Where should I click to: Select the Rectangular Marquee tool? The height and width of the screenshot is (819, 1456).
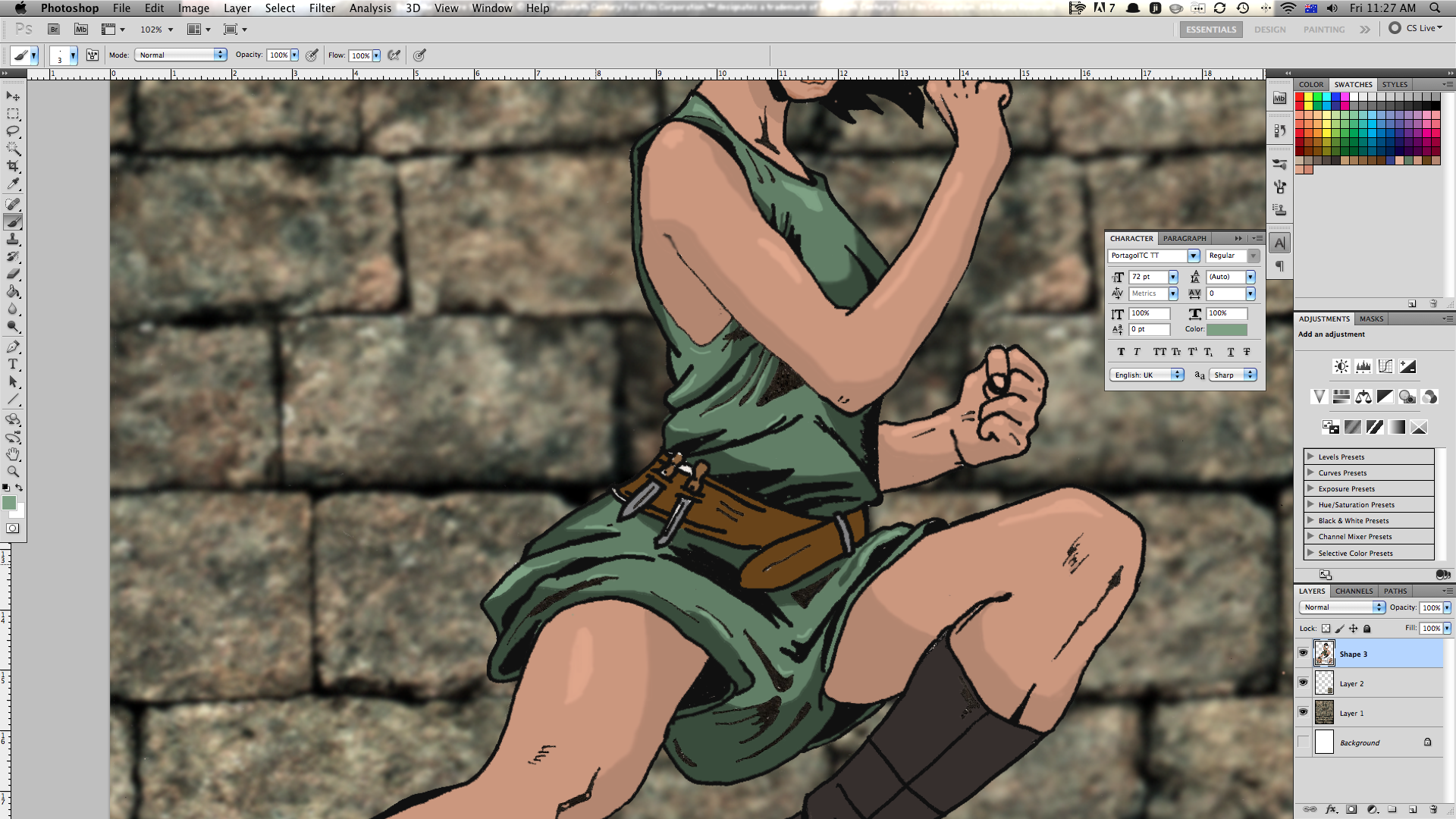coord(13,114)
